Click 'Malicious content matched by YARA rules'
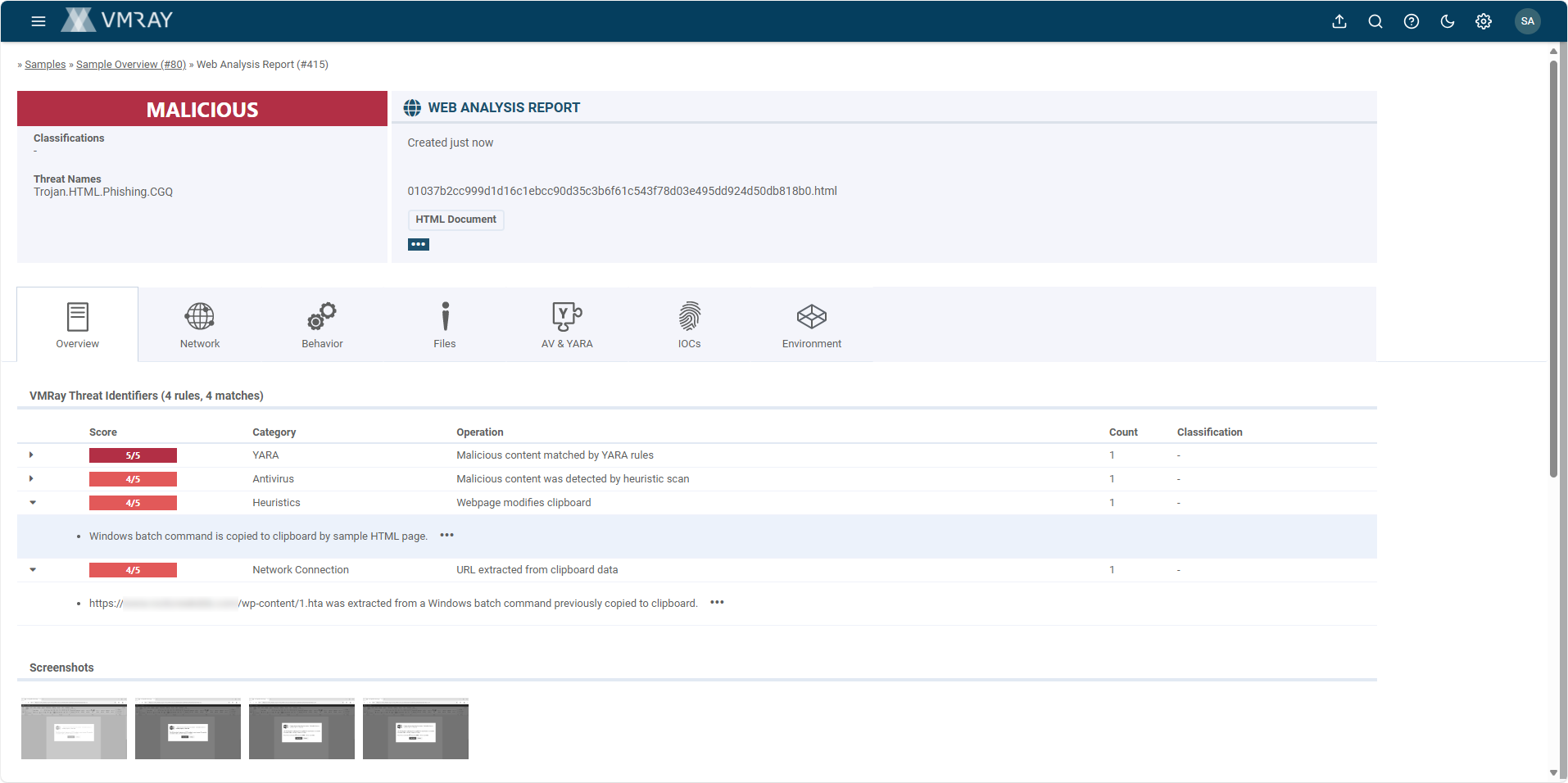Viewport: 1568px width, 783px height. point(555,455)
